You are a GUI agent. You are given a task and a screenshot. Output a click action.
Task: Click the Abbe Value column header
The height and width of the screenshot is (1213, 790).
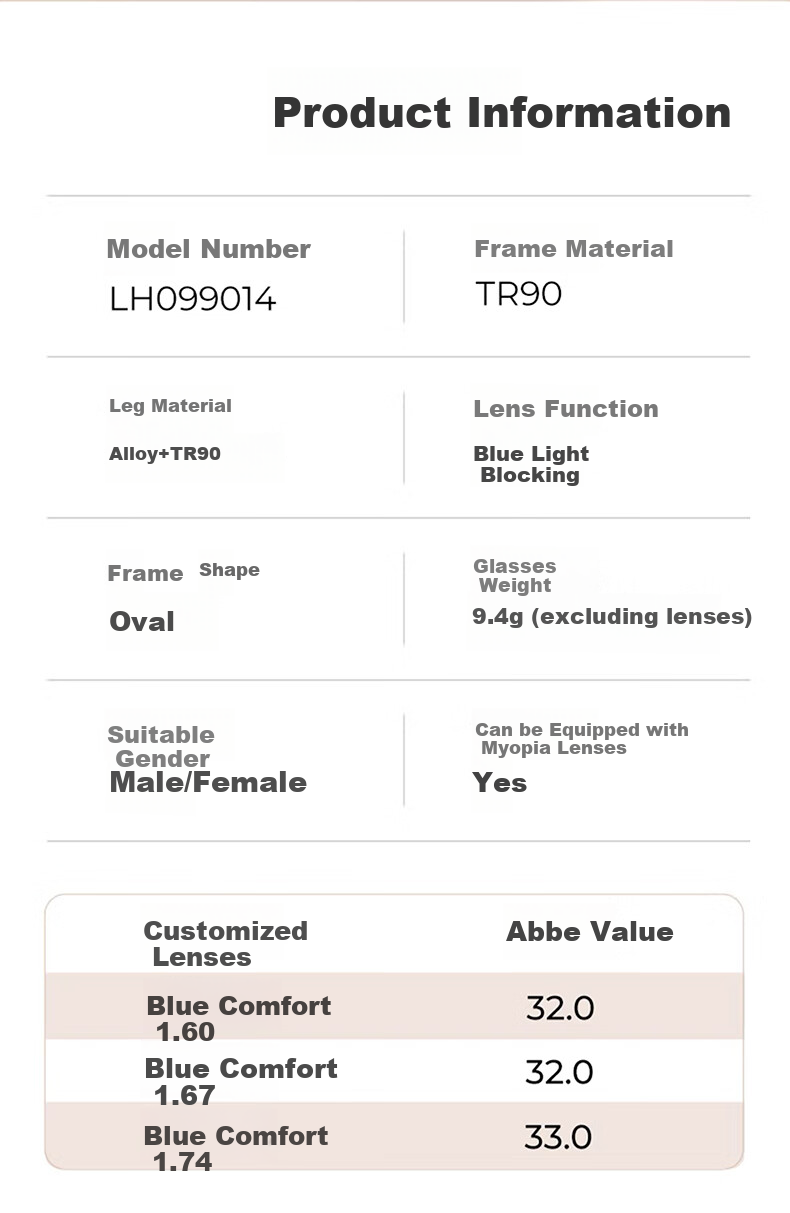point(590,932)
